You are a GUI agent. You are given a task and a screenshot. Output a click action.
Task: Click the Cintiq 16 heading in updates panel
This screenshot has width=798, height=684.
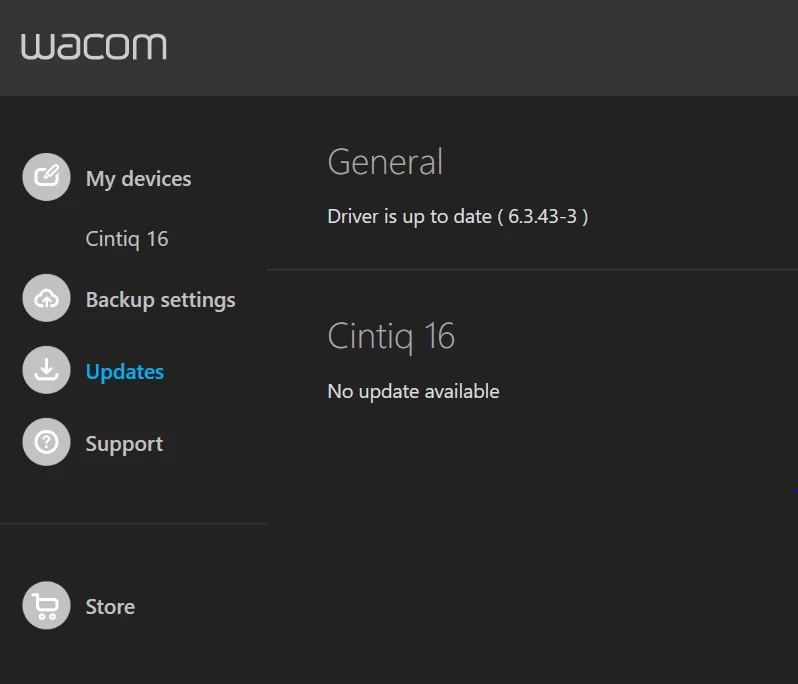tap(391, 336)
